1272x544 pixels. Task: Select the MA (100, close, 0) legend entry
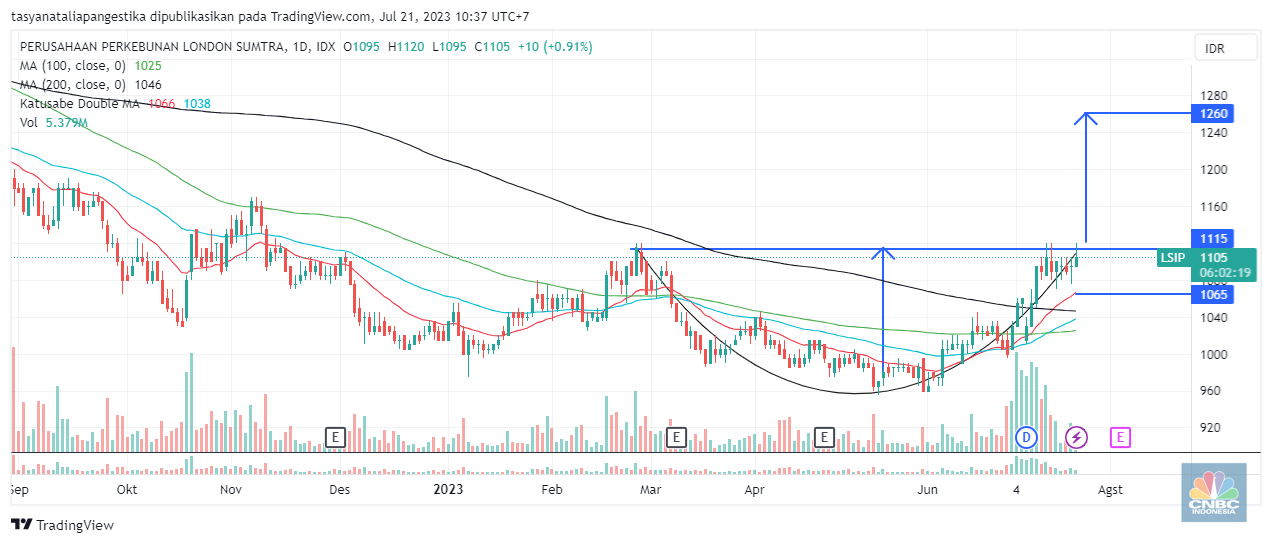pyautogui.click(x=70, y=66)
